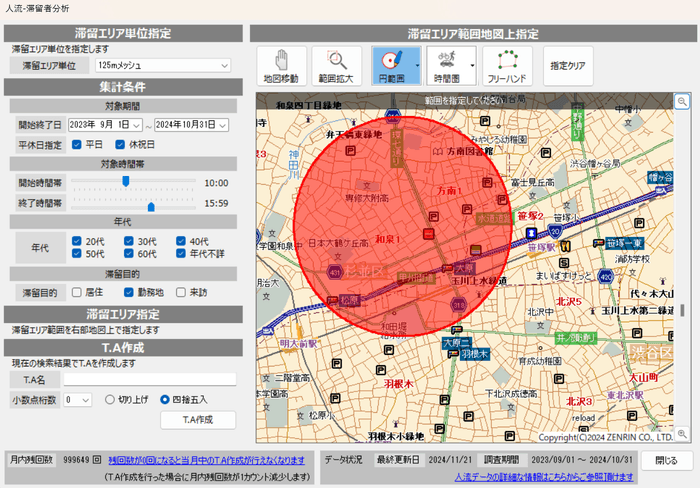
Task: Select the 地図移動 hand pan tool
Action: coord(280,65)
